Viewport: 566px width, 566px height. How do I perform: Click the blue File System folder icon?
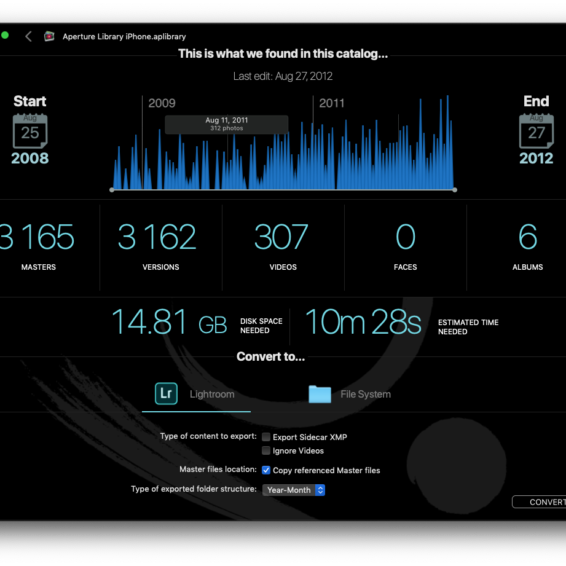tap(320, 394)
